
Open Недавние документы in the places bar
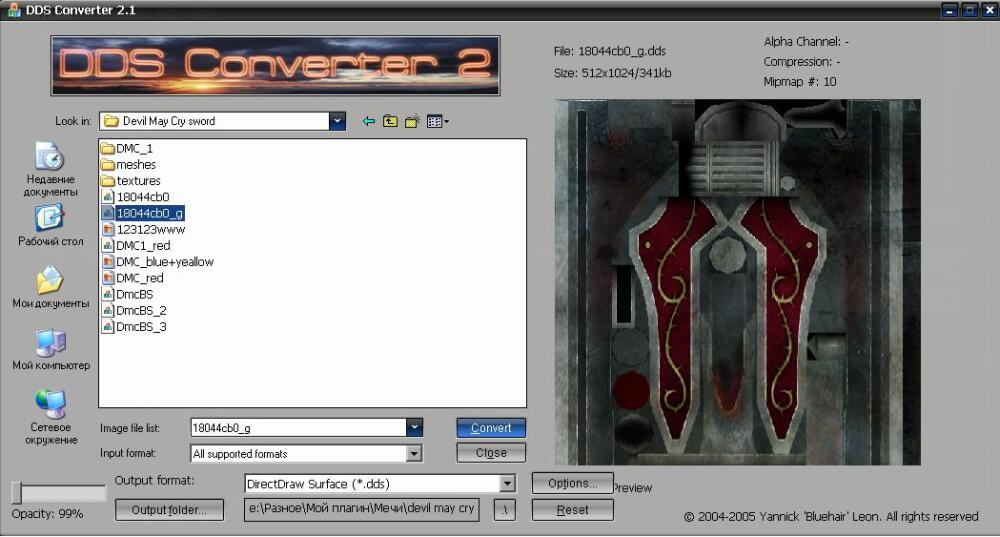coord(50,169)
